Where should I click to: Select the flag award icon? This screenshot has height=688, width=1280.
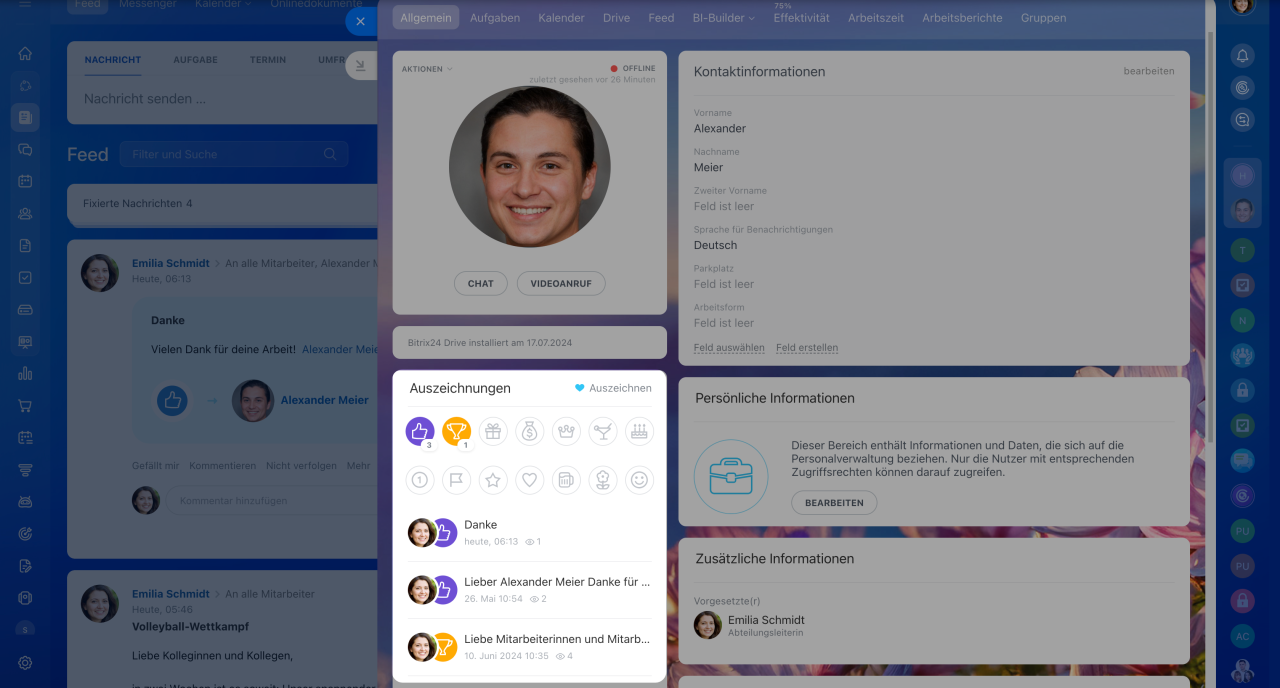click(x=456, y=480)
